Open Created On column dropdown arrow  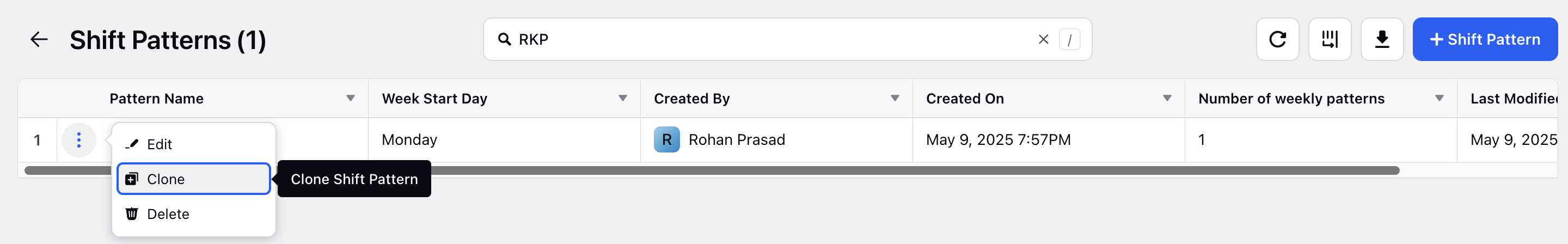(1167, 99)
